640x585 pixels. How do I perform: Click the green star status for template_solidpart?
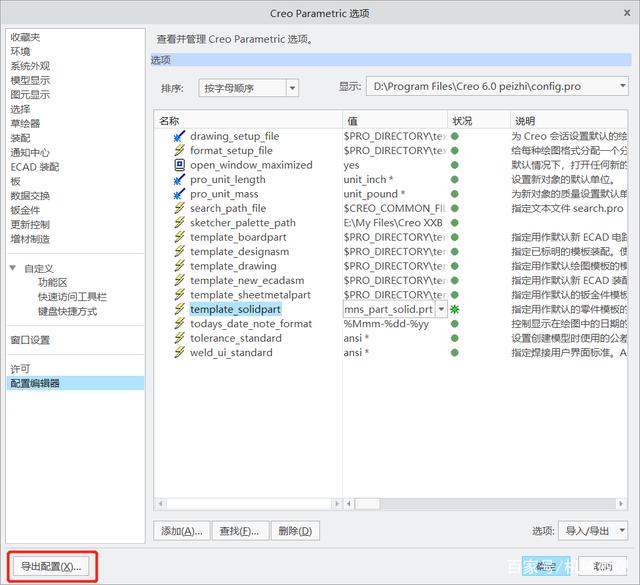[x=455, y=309]
